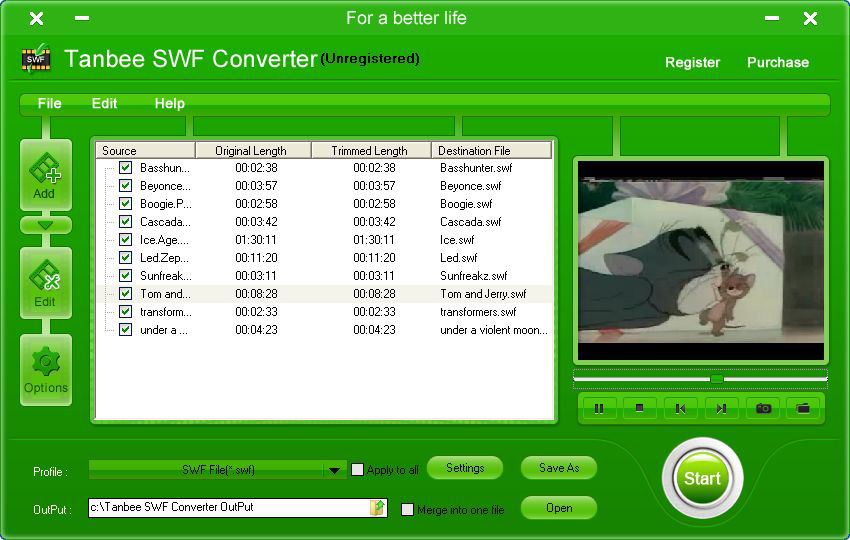Click the Register link
The height and width of the screenshot is (540, 850).
click(692, 62)
